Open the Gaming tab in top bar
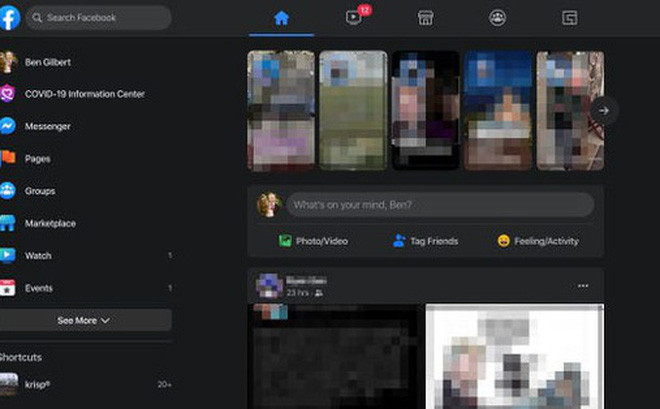The height and width of the screenshot is (409, 660). coord(570,18)
